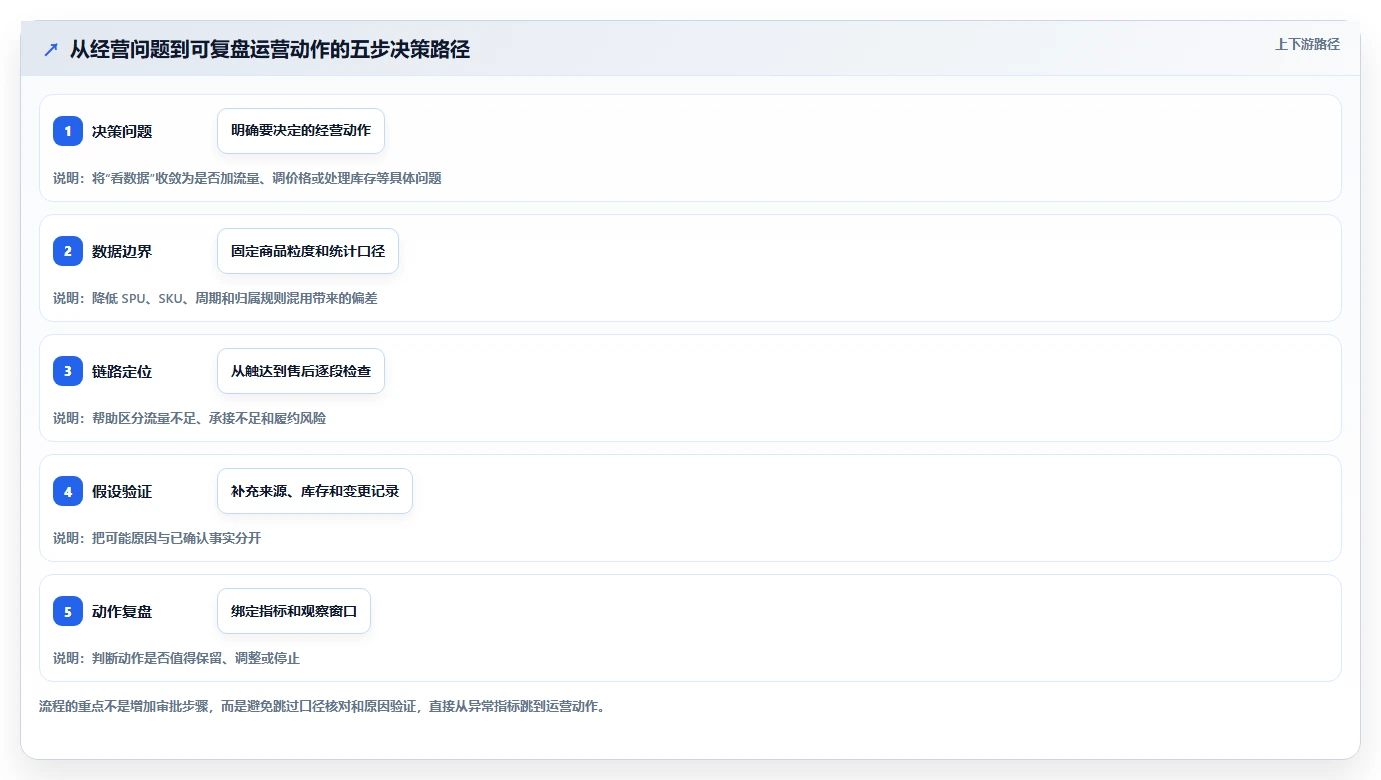Click the title 从经营问题到可复盘运营动作的五步决策路径
The image size is (1381, 780).
(270, 50)
